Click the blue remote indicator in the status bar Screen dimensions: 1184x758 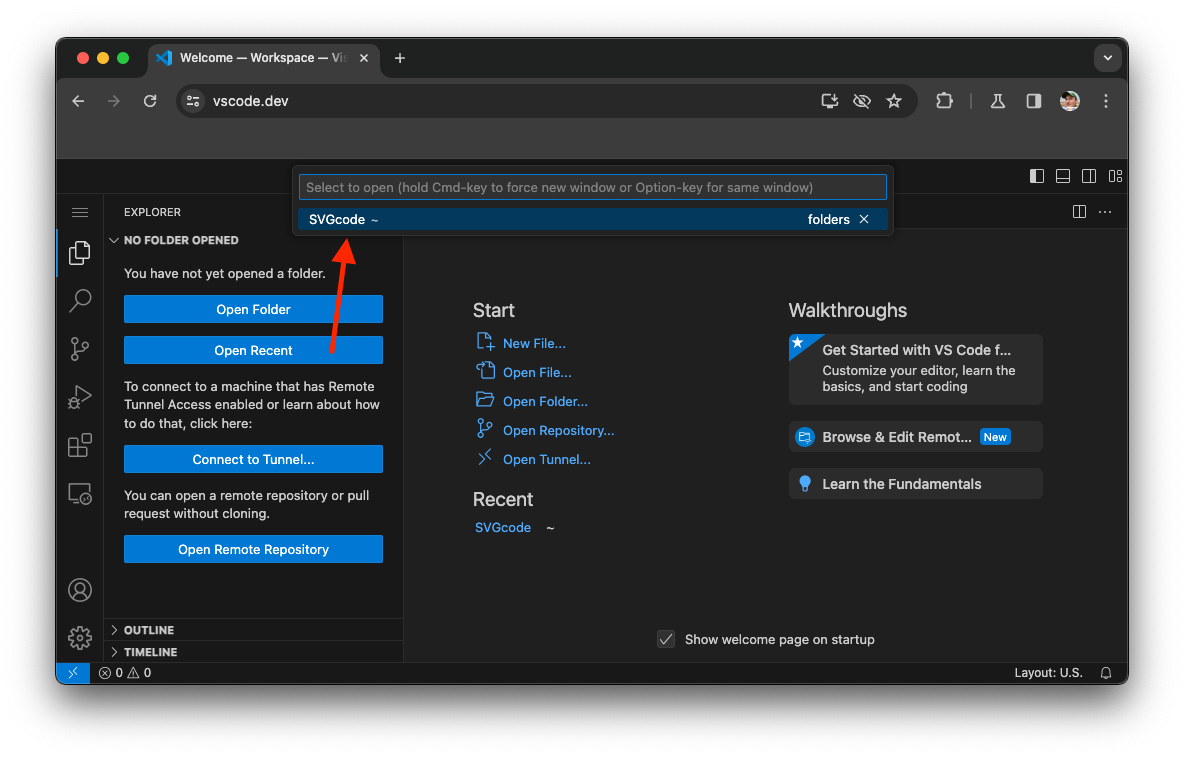point(72,672)
